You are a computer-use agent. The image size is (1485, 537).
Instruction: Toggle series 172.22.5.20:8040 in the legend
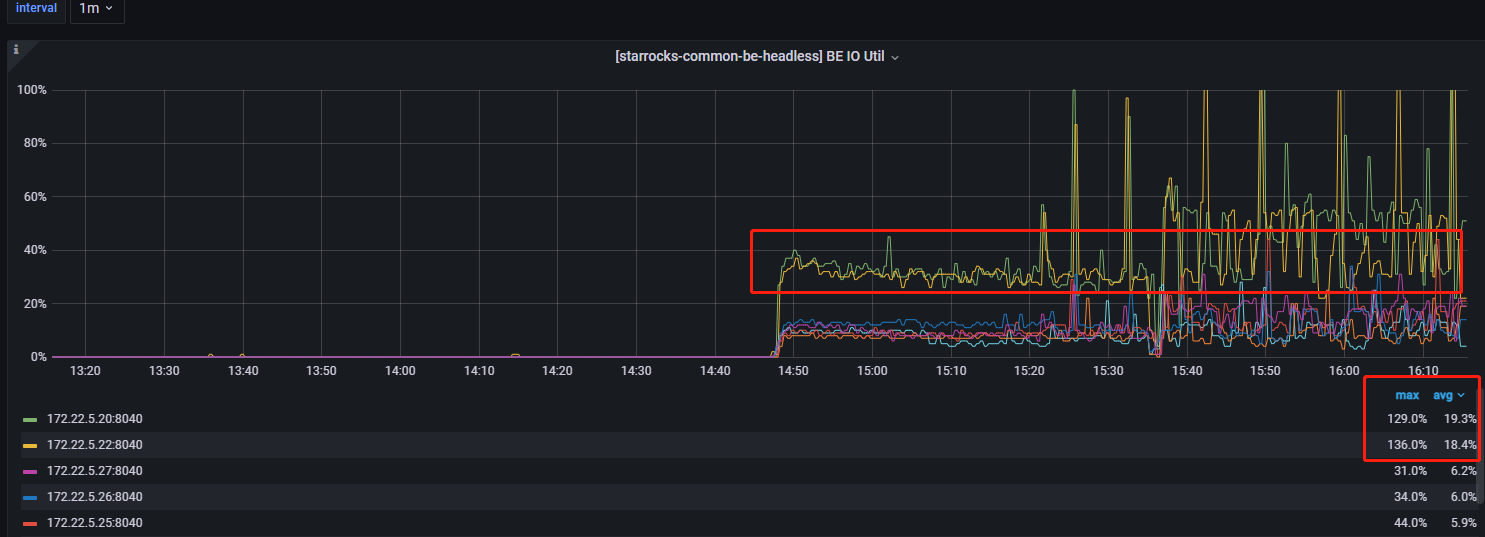[x=95, y=418]
